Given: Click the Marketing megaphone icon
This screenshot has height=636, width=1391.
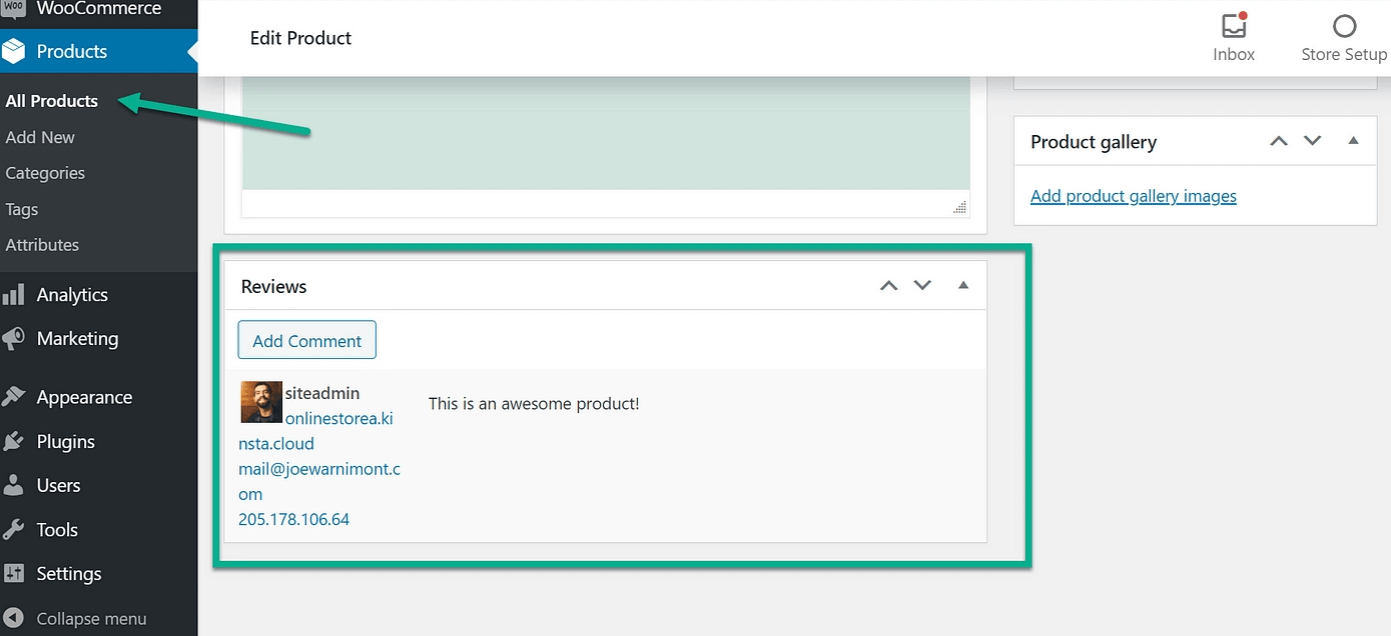Looking at the screenshot, I should pyautogui.click(x=14, y=339).
